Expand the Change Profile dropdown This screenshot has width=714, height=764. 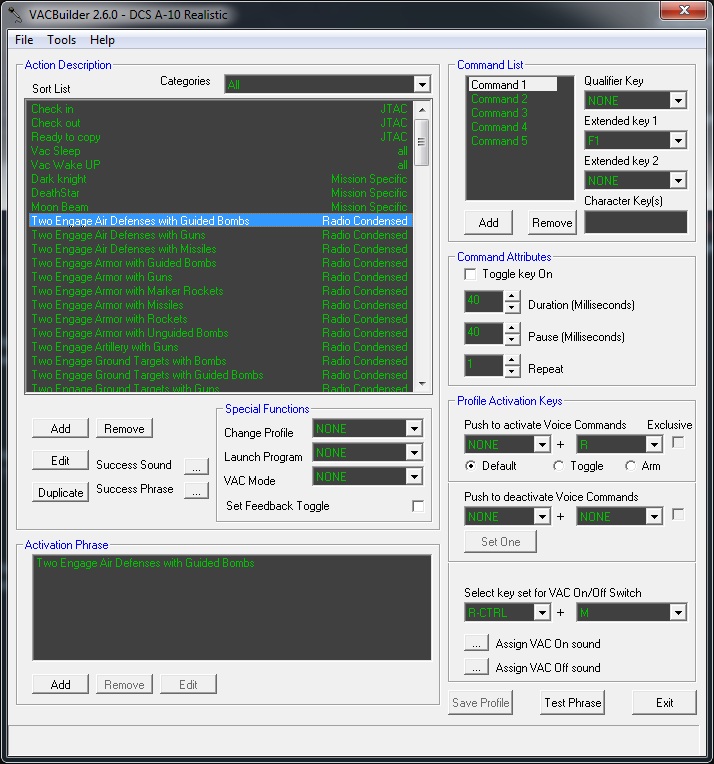click(x=414, y=429)
